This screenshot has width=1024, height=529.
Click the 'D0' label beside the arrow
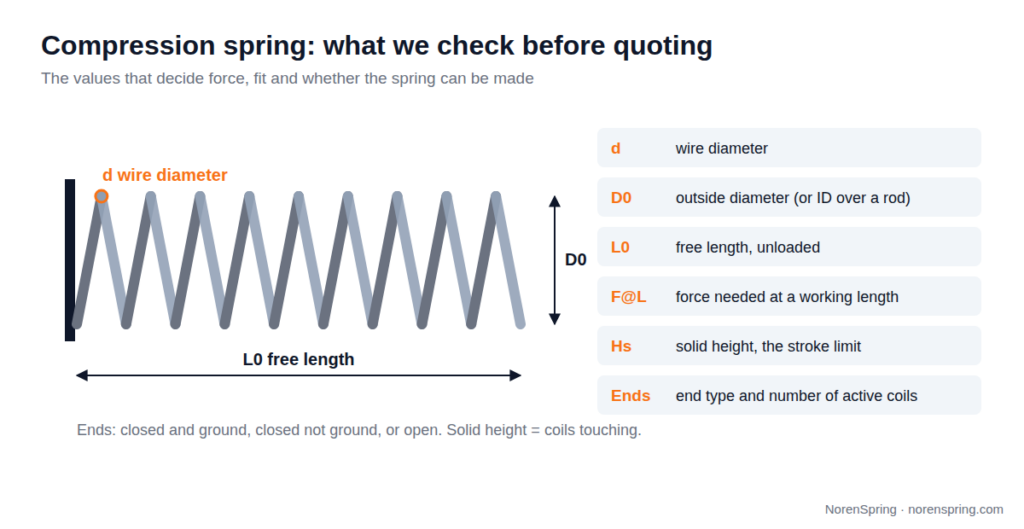(x=575, y=260)
